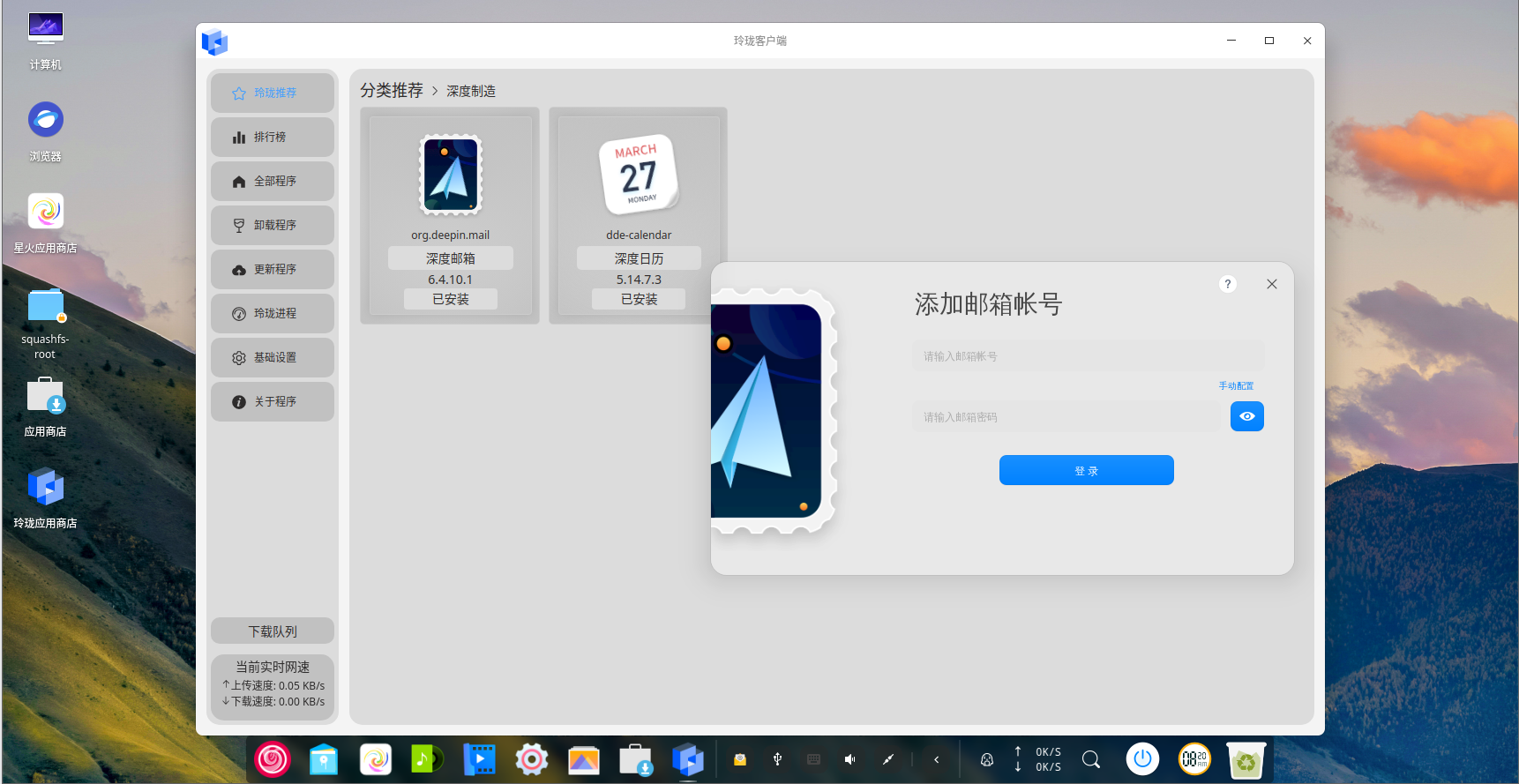The height and width of the screenshot is (784, 1519).
Task: Open 基础设置 settings page
Action: click(x=273, y=357)
